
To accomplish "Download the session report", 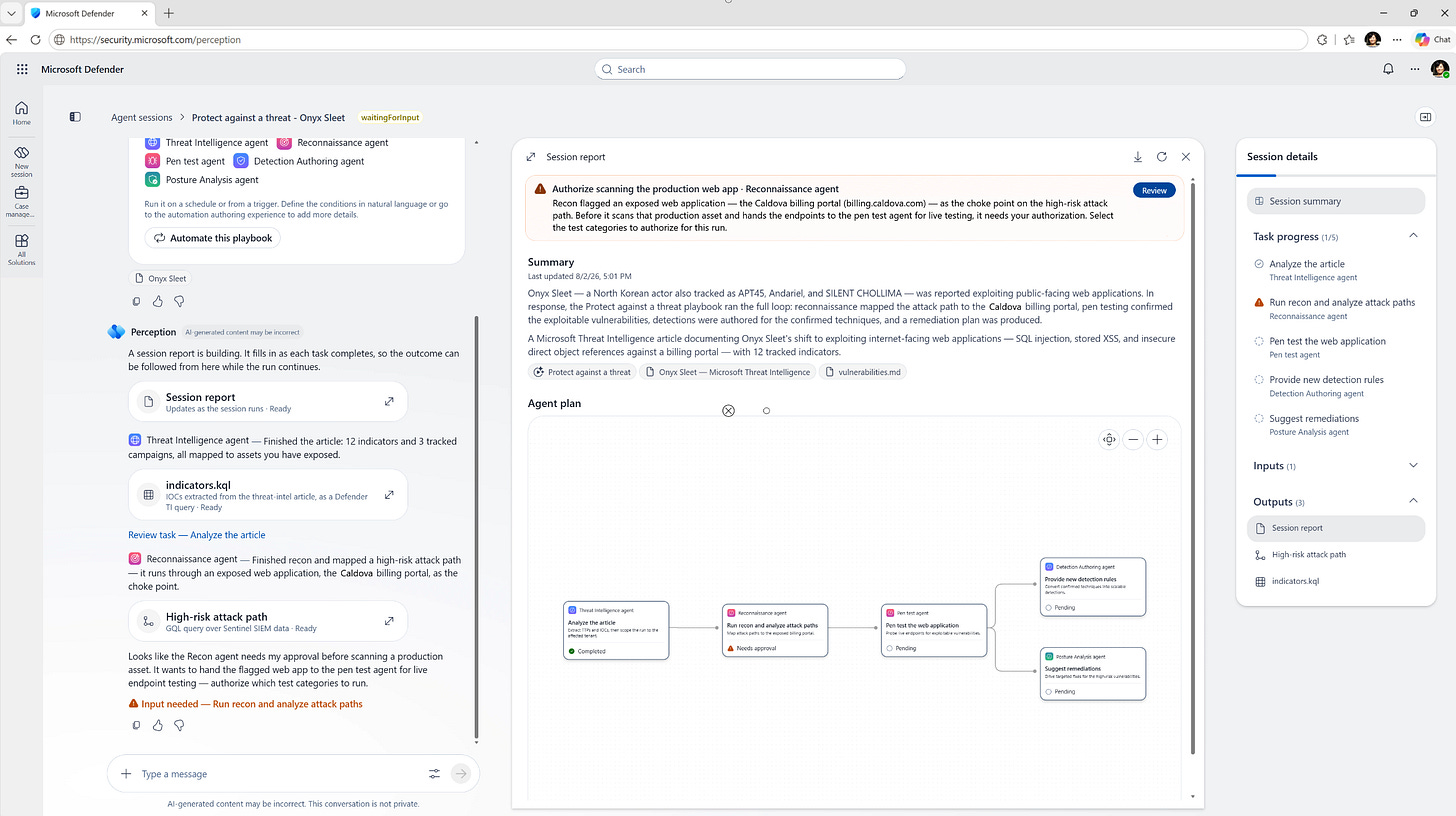I will coord(1138,157).
